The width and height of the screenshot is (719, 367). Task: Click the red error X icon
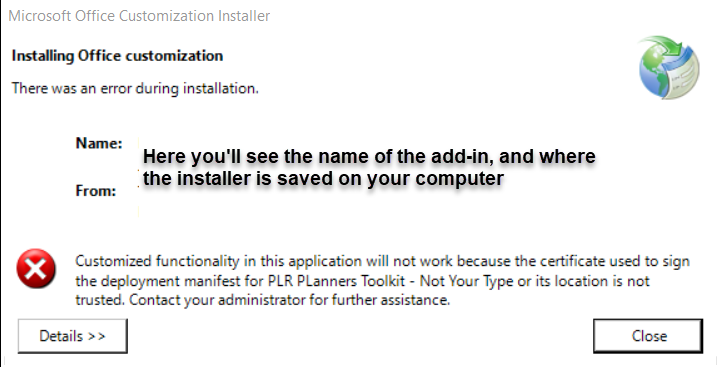pos(36,268)
